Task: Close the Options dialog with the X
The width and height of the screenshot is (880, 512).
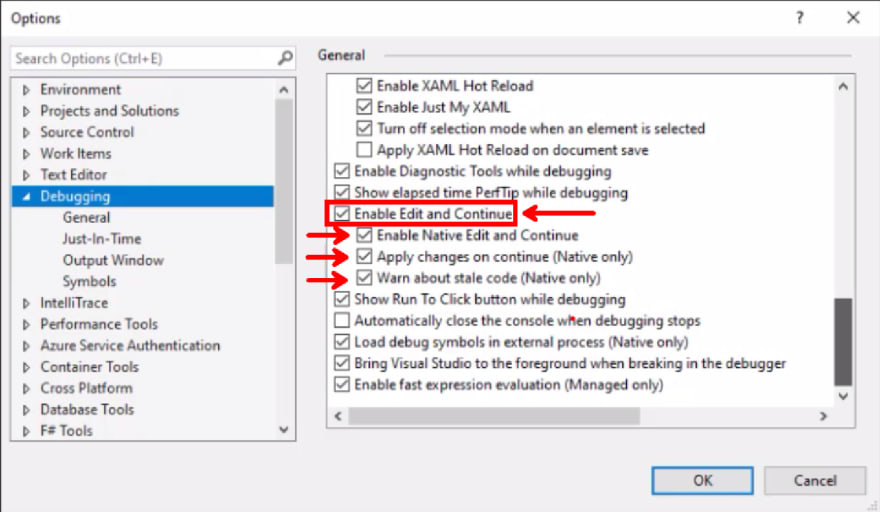Action: [x=853, y=18]
